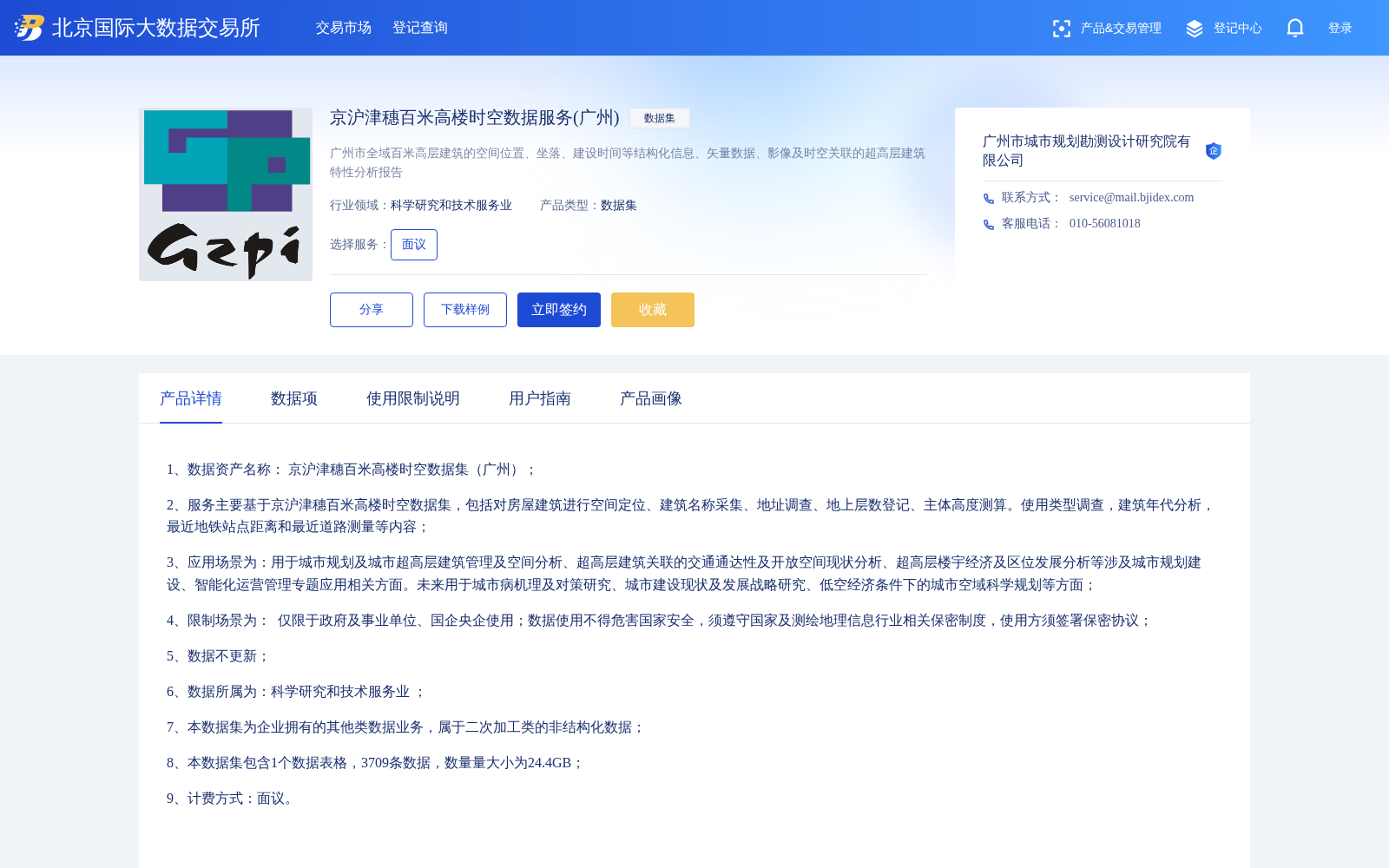Click the email service@mail.bjidex.com

pyautogui.click(x=1131, y=198)
